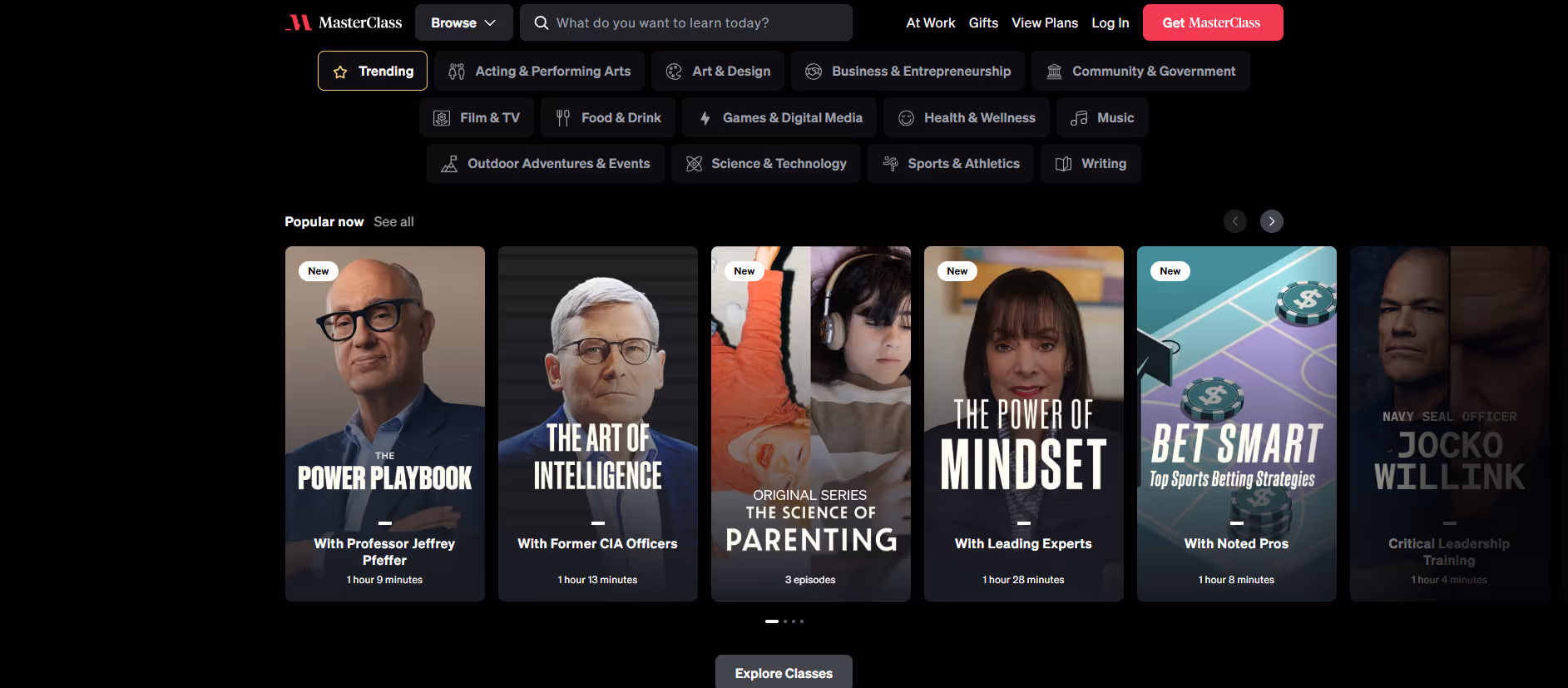
Task: Click the second carousel pagination dot
Action: [x=785, y=621]
